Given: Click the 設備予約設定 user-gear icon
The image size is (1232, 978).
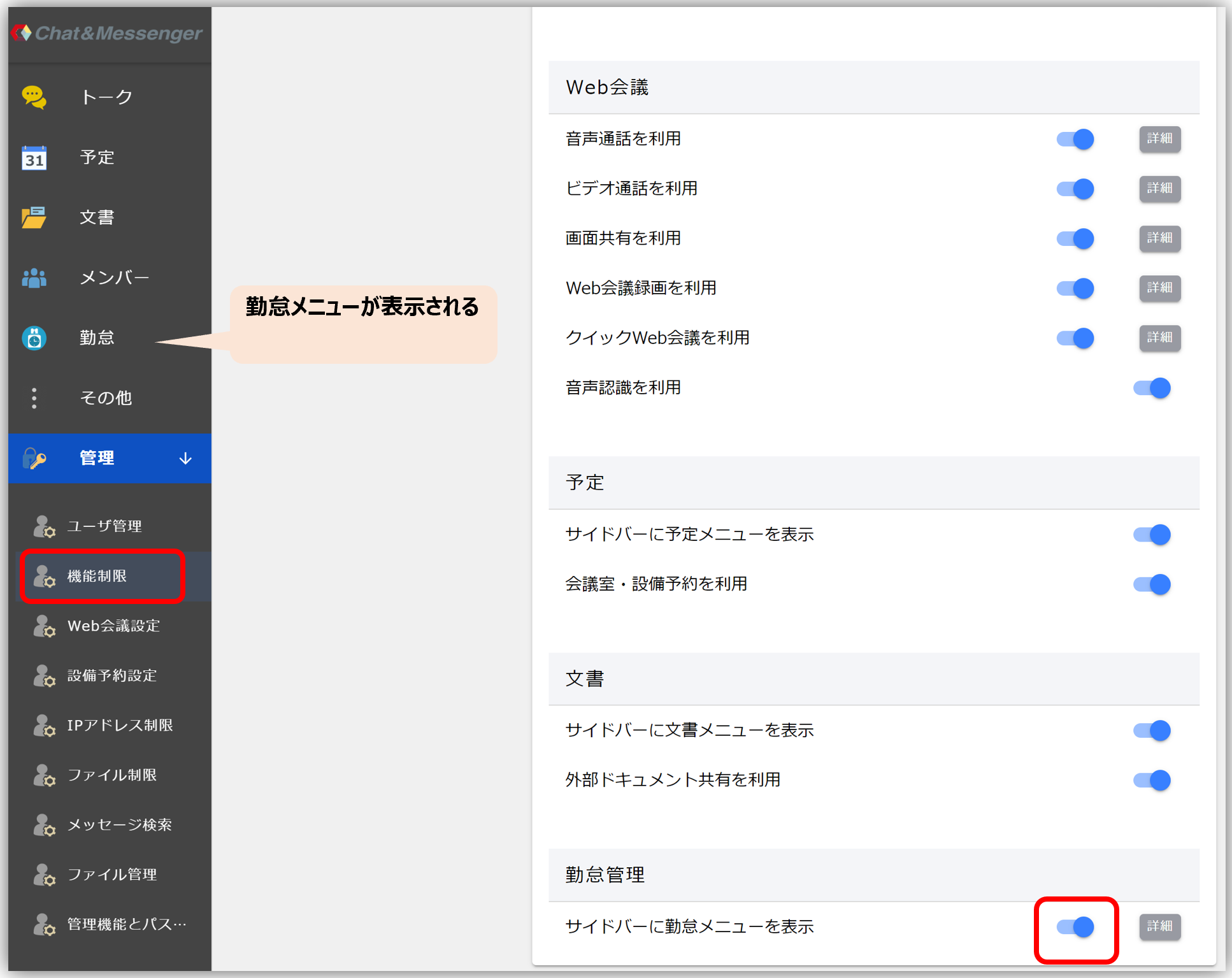Looking at the screenshot, I should pos(44,675).
